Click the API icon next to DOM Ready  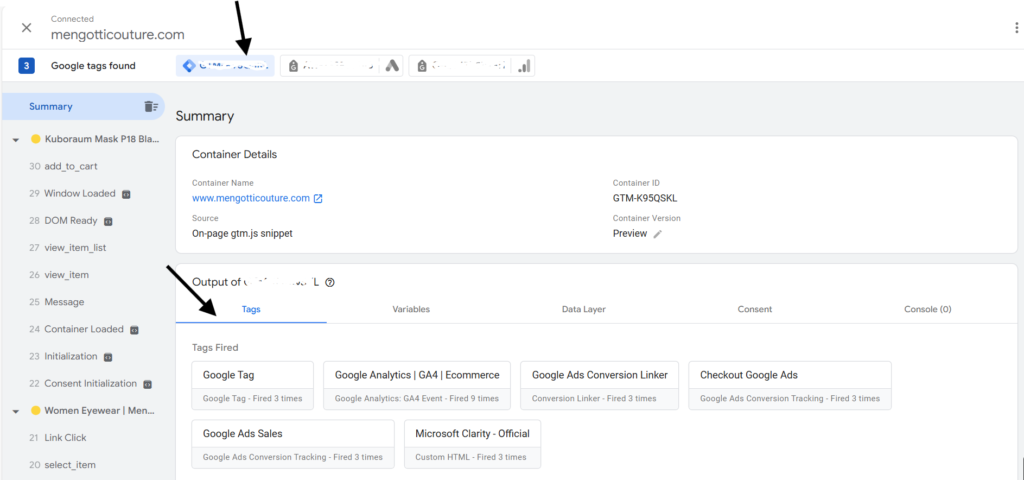tap(108, 221)
